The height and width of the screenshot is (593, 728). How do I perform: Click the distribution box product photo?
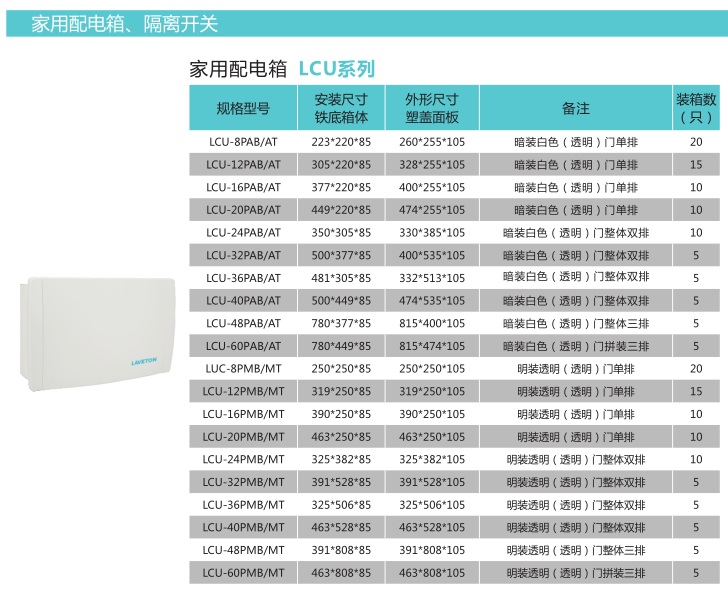pyautogui.click(x=97, y=334)
